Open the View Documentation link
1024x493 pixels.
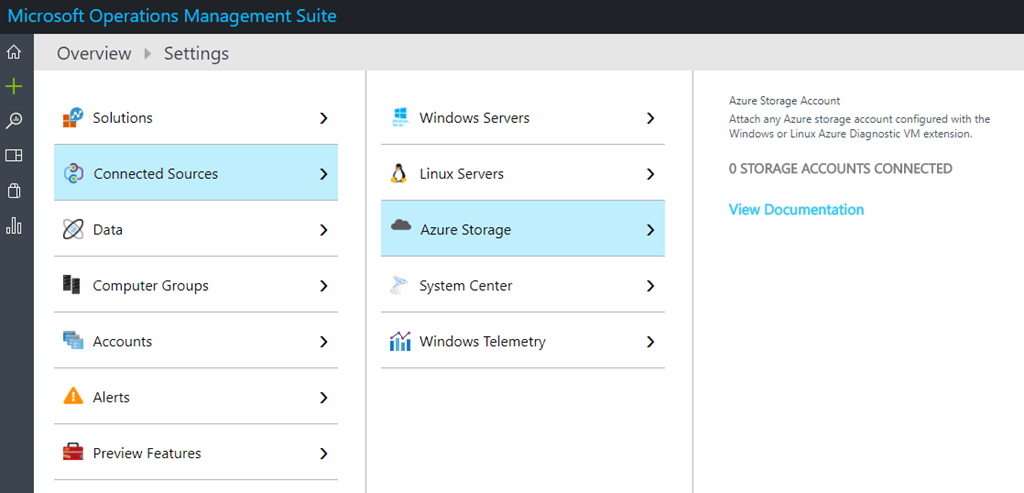796,210
